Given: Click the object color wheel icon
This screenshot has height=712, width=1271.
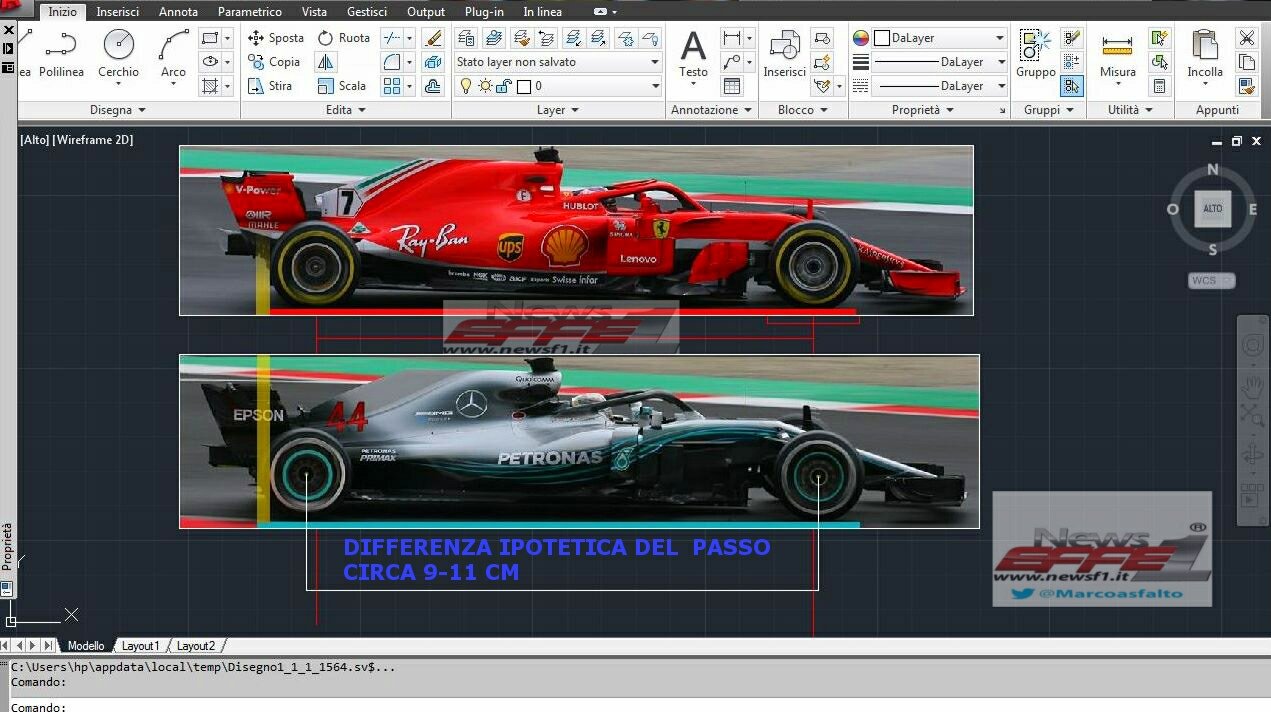Looking at the screenshot, I should pyautogui.click(x=861, y=38).
